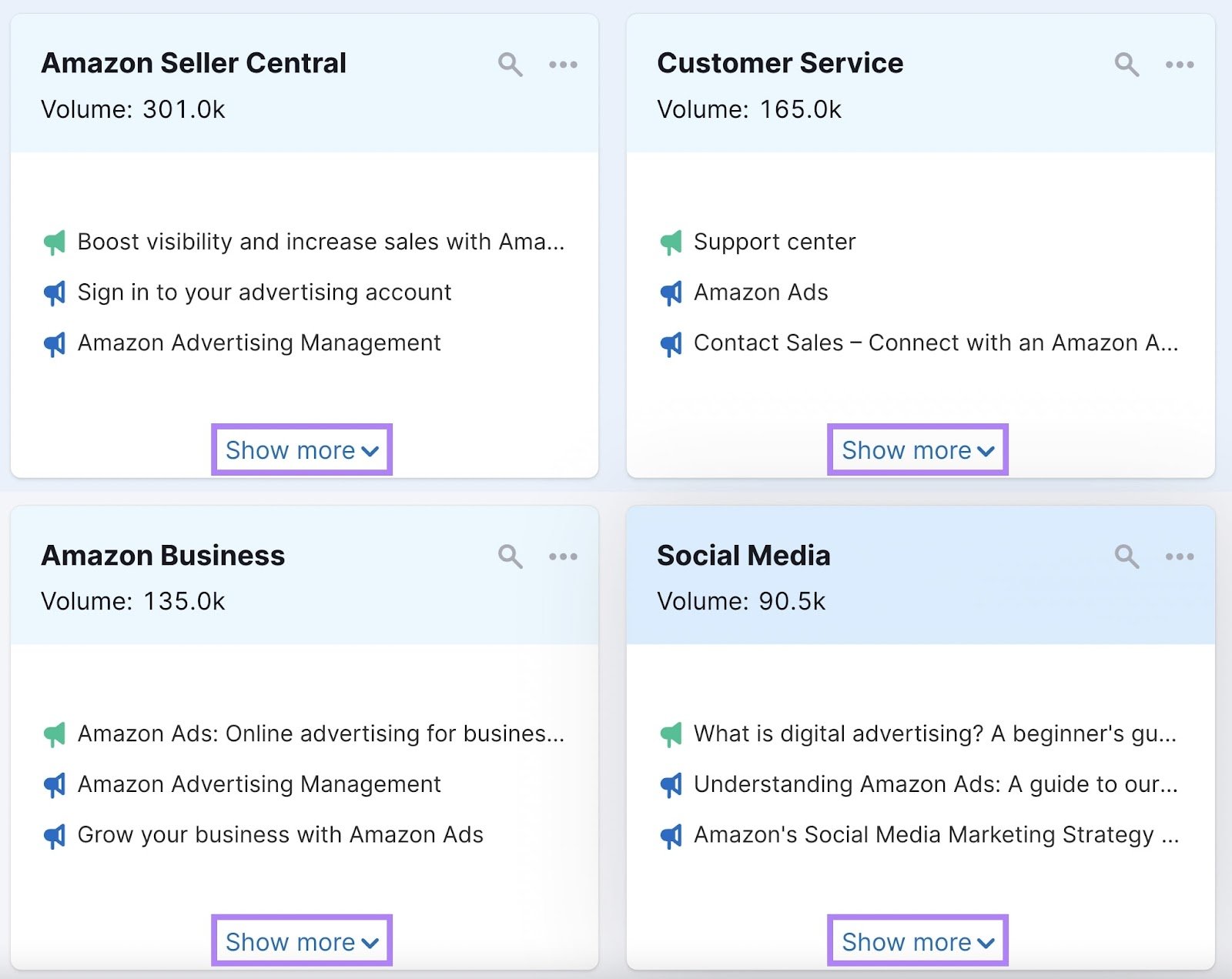Click green megaphone beside 'Boost visibility' headline
The image size is (1232, 979).
tap(55, 242)
